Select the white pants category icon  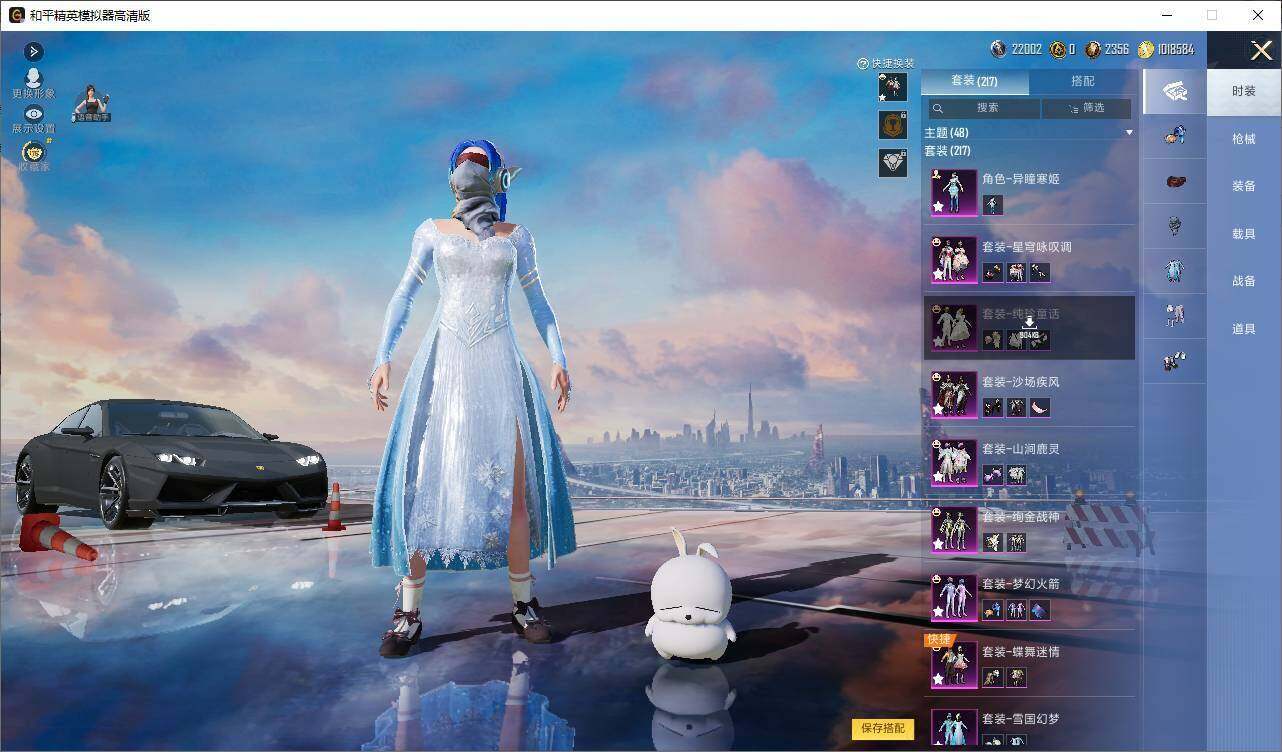click(1174, 316)
